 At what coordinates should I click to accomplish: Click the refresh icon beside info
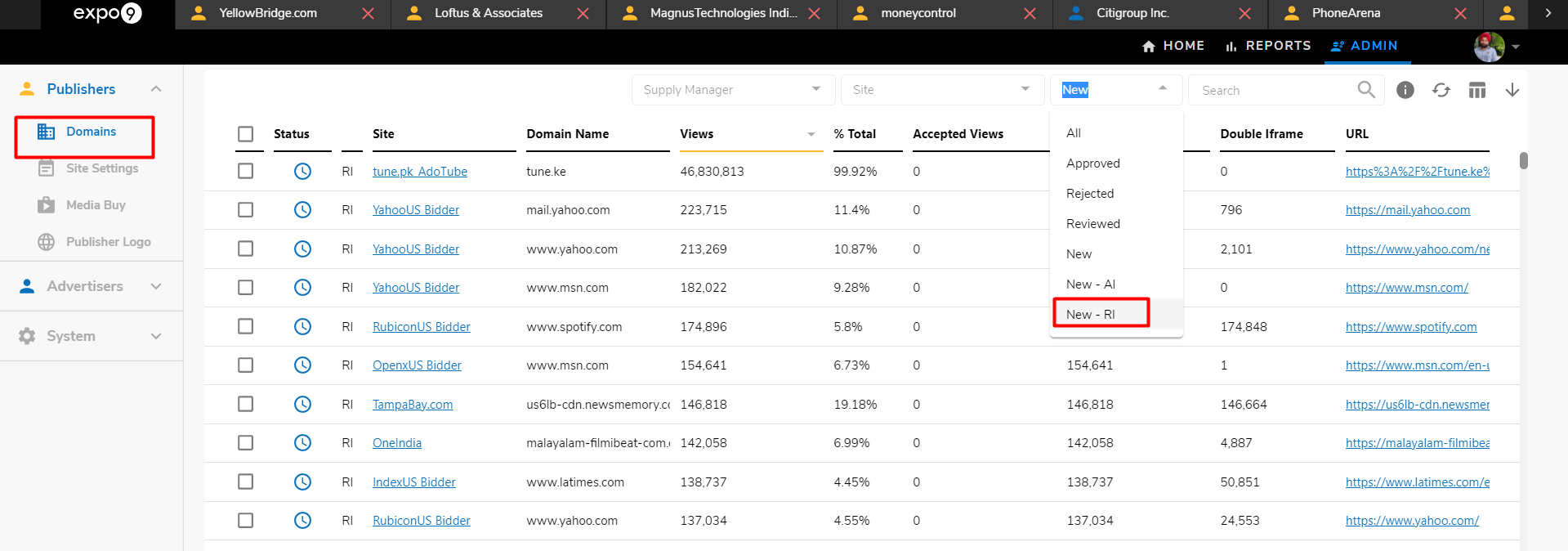coord(1441,90)
